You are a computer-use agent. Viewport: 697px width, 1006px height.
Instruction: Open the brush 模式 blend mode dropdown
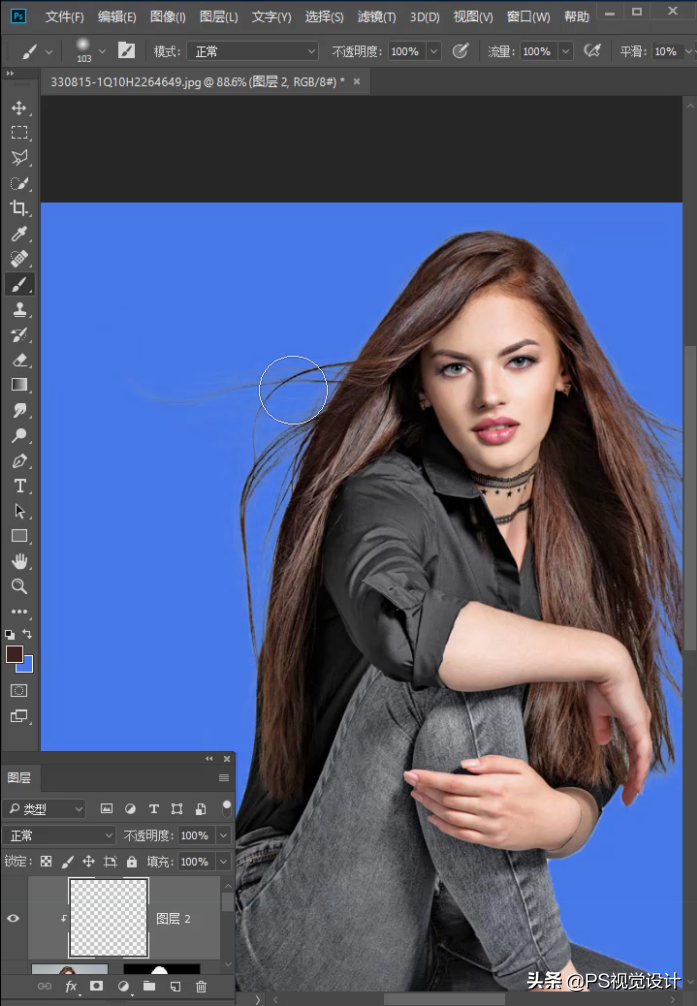tap(252, 51)
